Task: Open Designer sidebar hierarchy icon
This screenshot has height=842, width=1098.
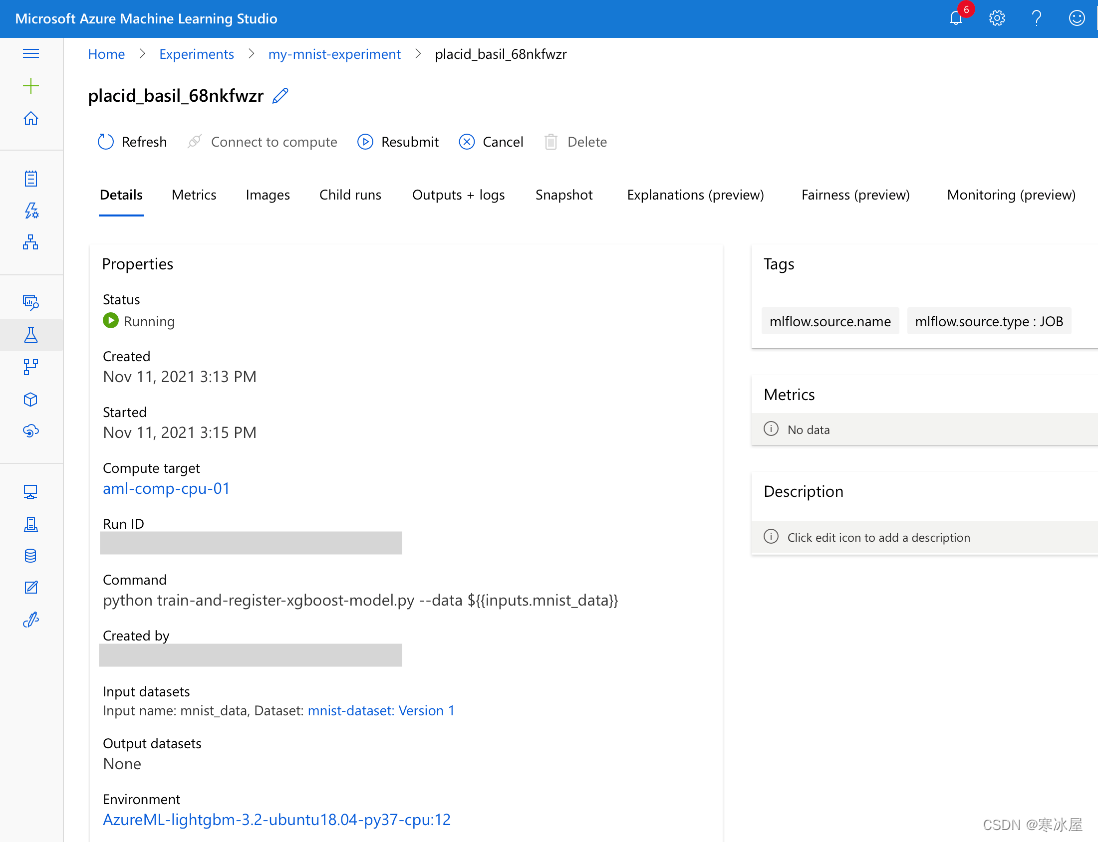Action: point(31,242)
